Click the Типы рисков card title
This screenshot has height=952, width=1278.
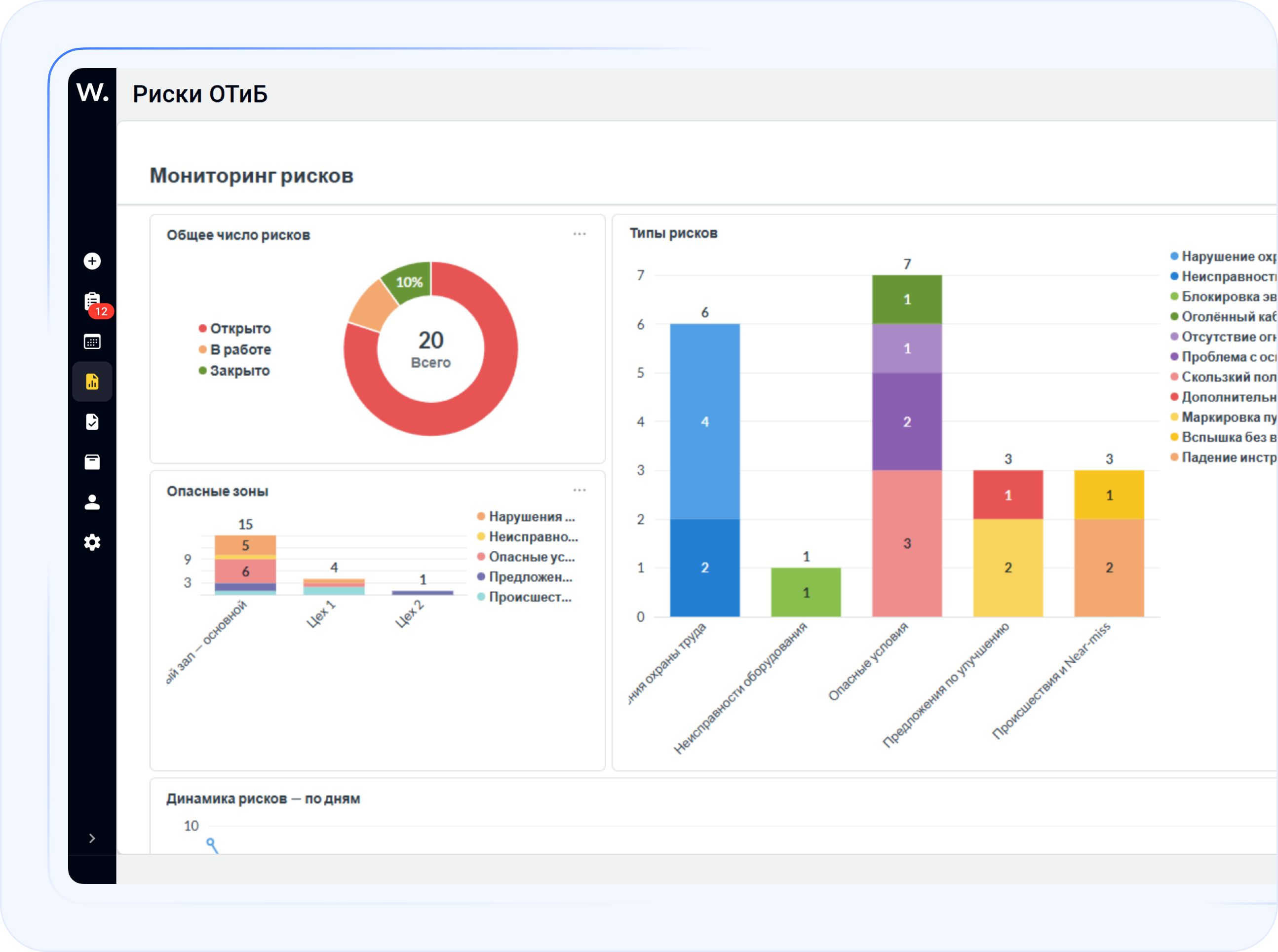point(673,233)
